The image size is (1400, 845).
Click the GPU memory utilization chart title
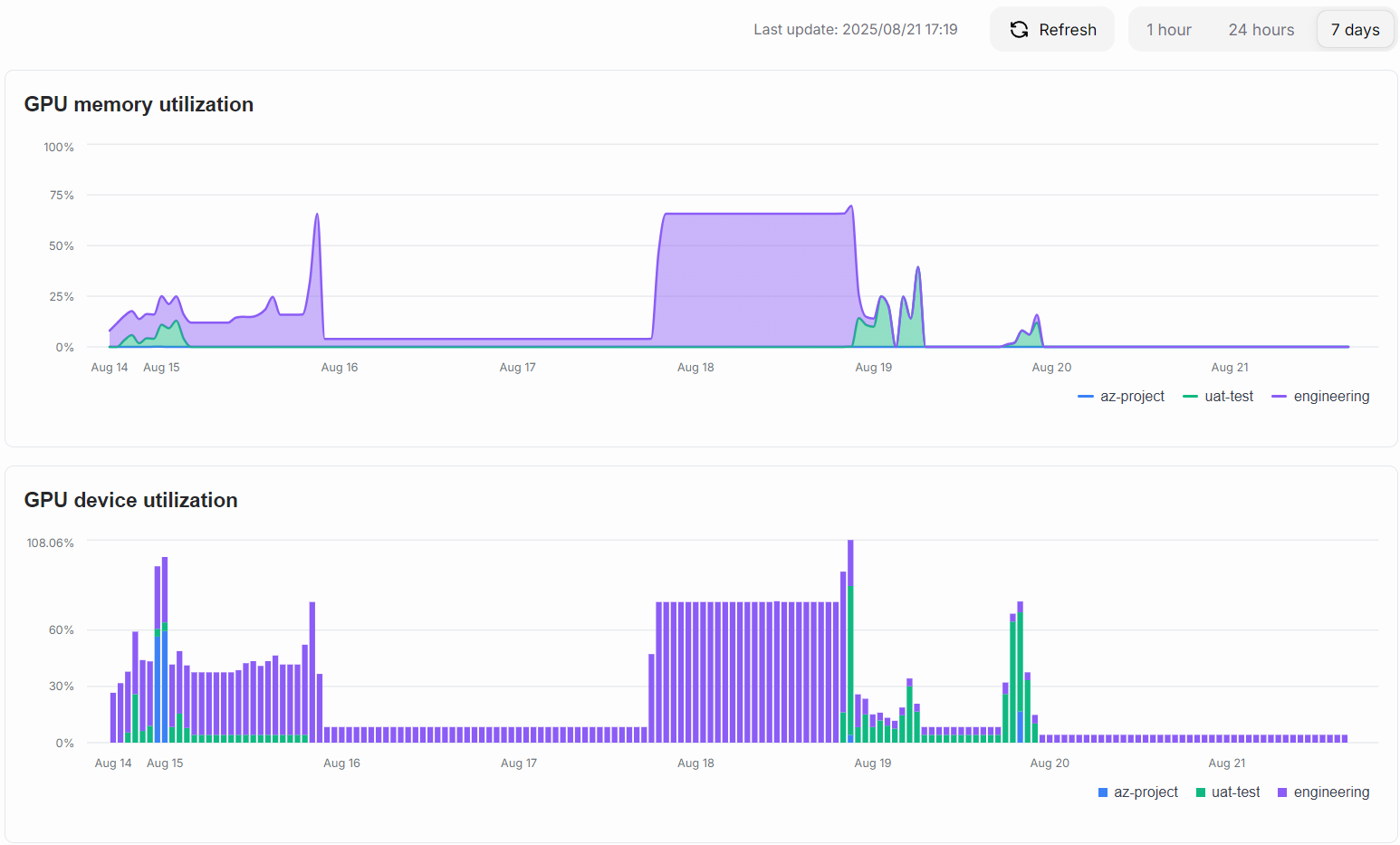coord(139,104)
